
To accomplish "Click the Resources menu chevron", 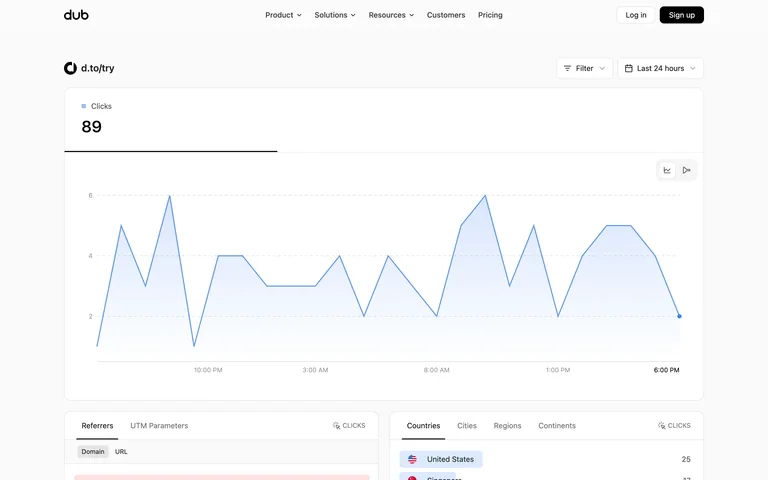I will pyautogui.click(x=411, y=15).
